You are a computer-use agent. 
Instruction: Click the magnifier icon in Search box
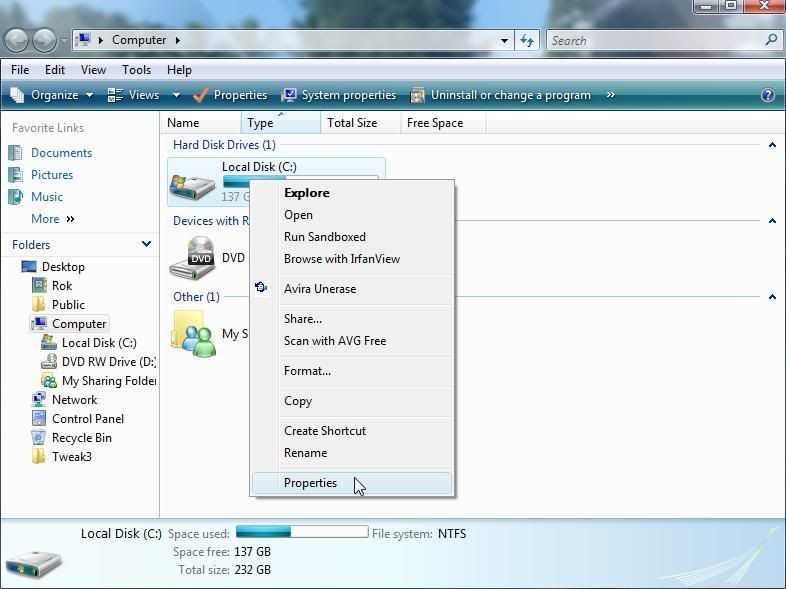click(x=771, y=40)
